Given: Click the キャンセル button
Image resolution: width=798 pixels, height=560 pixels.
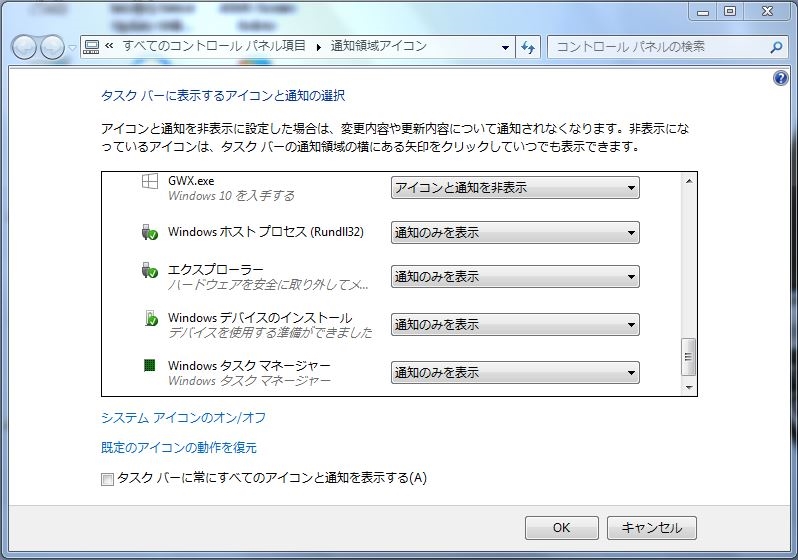Looking at the screenshot, I should pos(651,528).
